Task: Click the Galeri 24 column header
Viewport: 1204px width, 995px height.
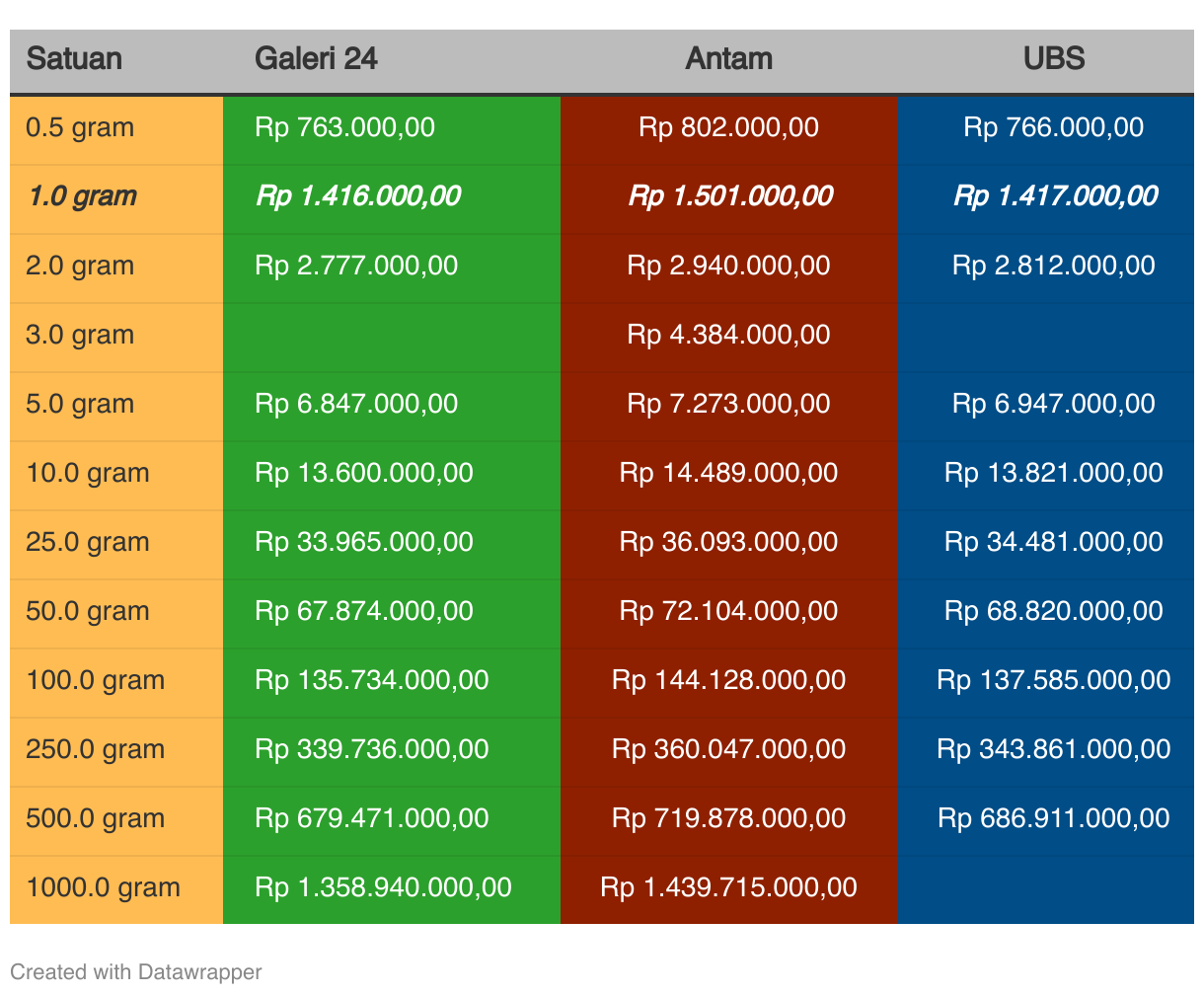Action: (316, 59)
